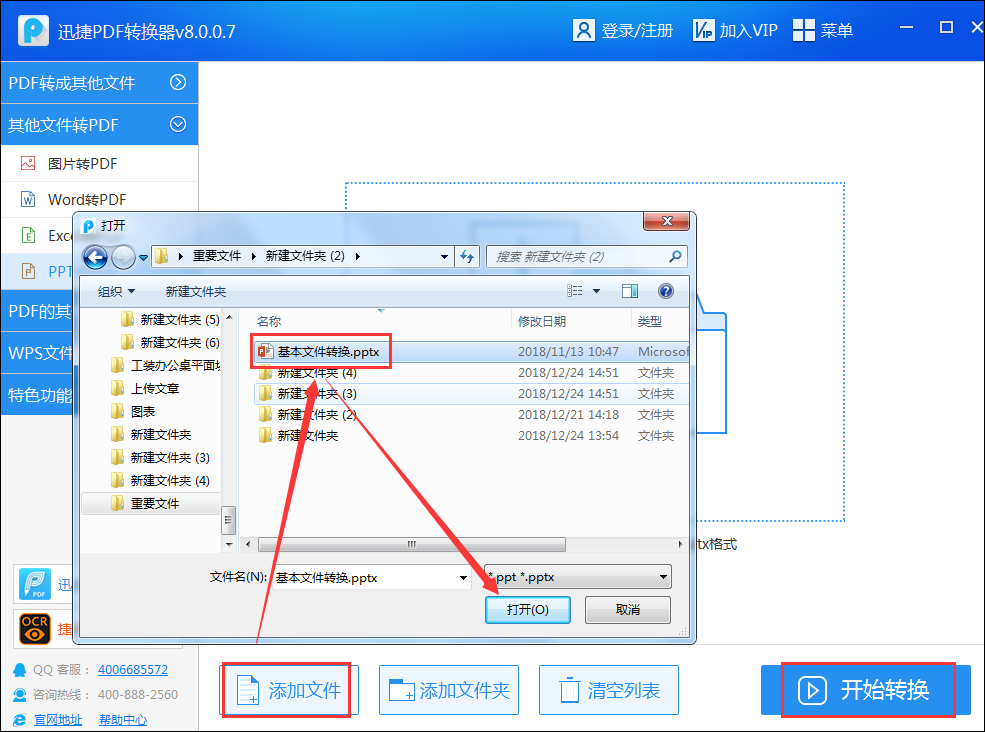Image resolution: width=985 pixels, height=732 pixels.
Task: Click the 迅捷PDF转换器 app logo
Action: (33, 30)
